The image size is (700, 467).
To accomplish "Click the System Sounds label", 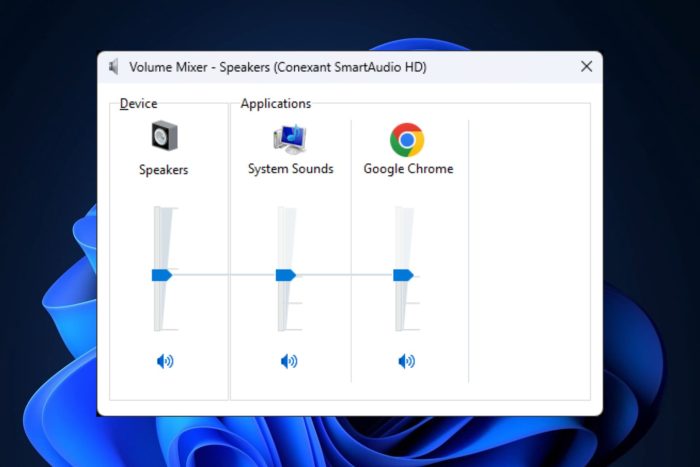I will point(291,169).
